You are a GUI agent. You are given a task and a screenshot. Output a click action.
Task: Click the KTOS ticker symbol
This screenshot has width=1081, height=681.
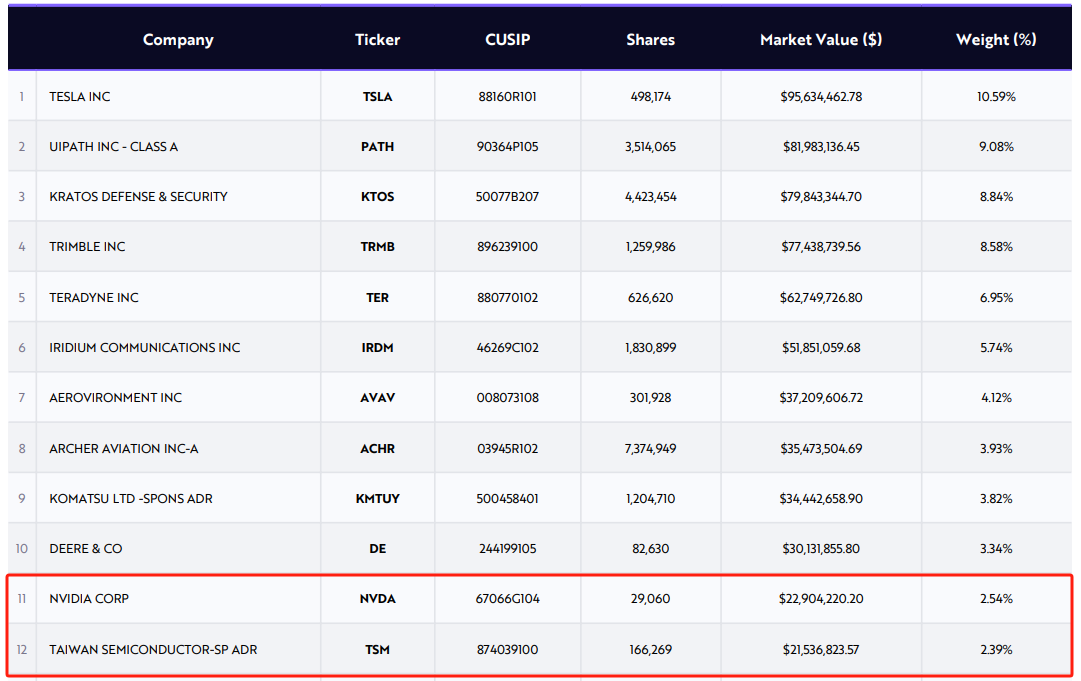tap(377, 196)
